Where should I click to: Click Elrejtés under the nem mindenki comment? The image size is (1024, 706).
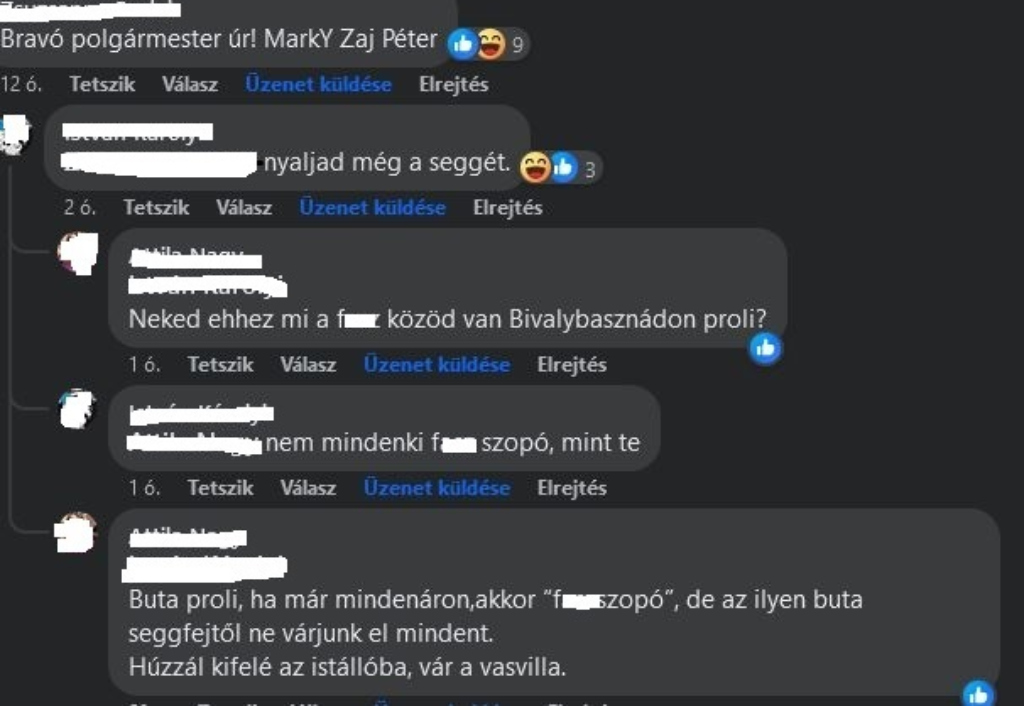coord(572,488)
